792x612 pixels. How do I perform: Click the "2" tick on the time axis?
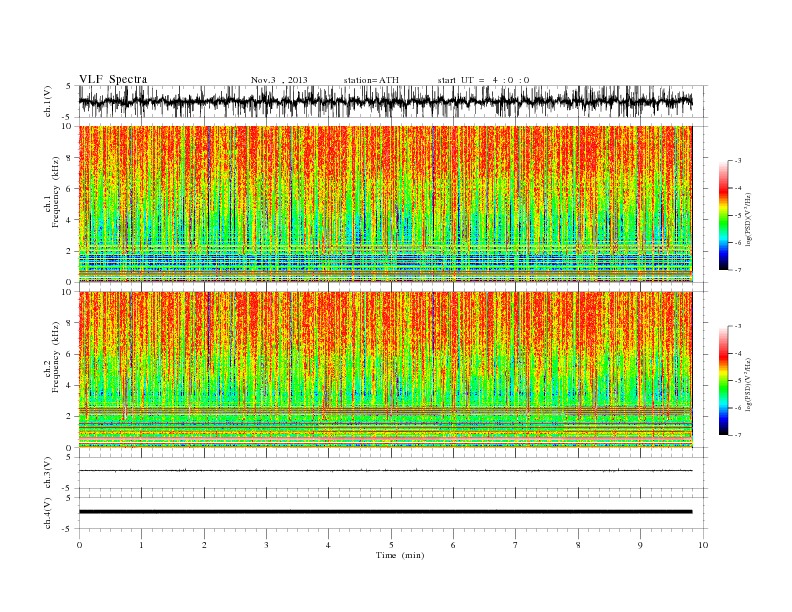point(204,545)
